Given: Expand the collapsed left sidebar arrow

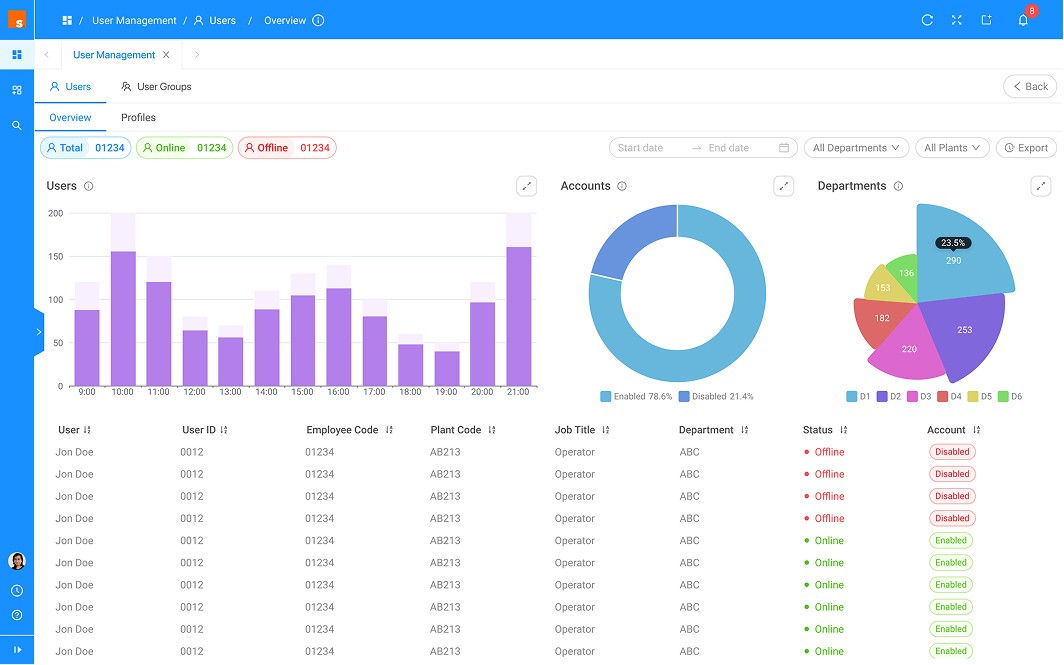Looking at the screenshot, I should point(39,332).
